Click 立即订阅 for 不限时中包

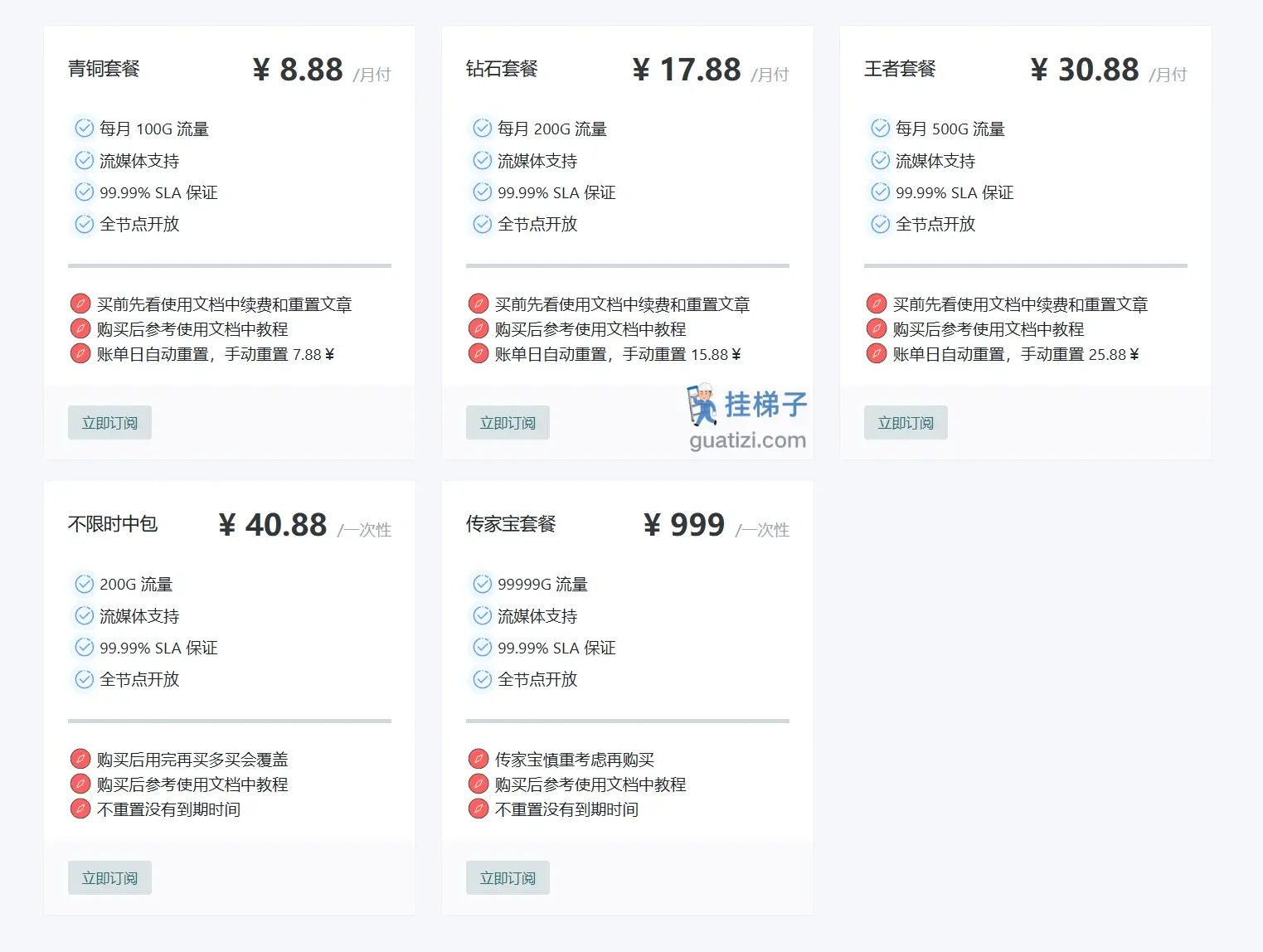pyautogui.click(x=109, y=877)
